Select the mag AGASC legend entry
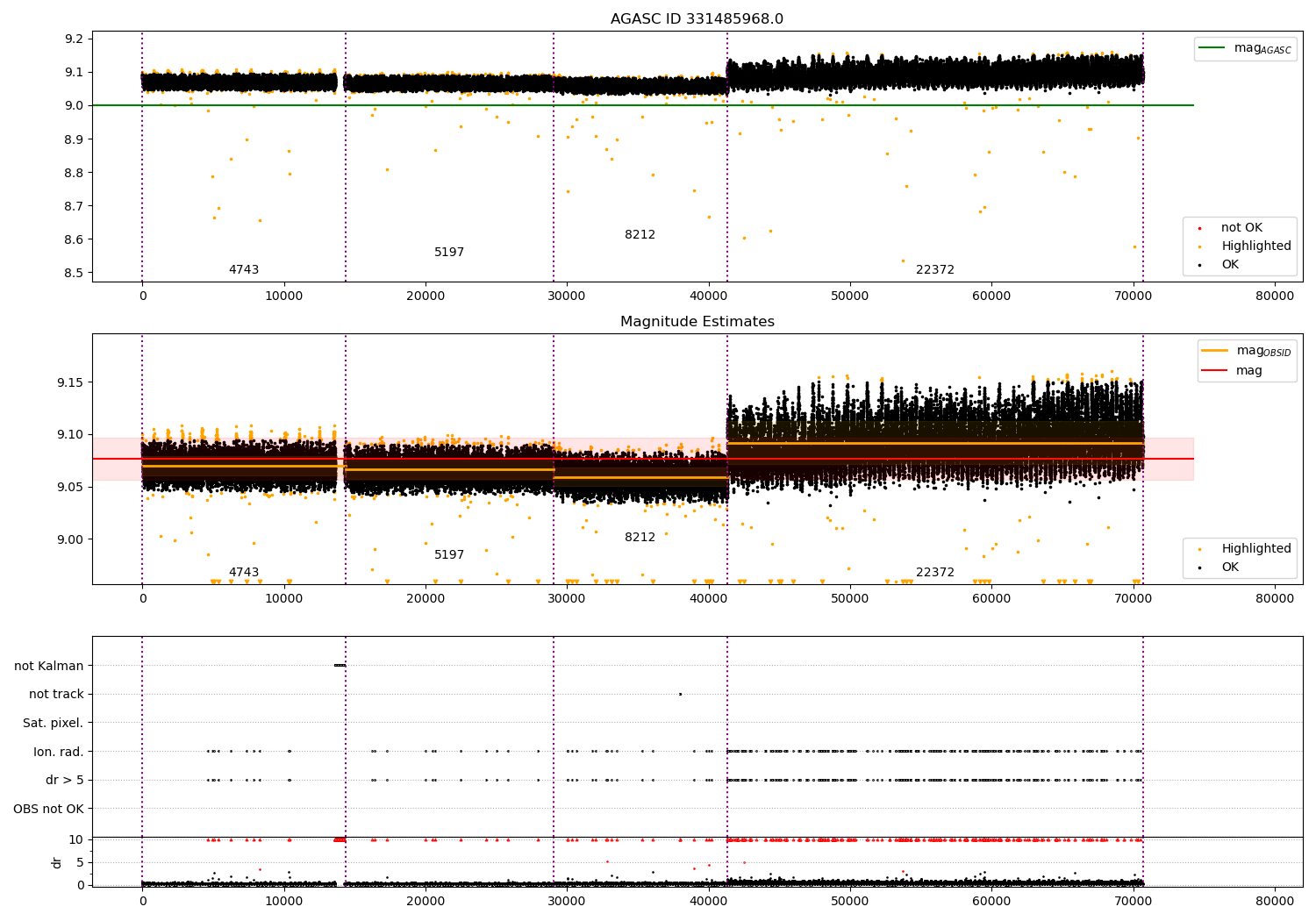This screenshot has height=921, width=1316. point(1246,48)
